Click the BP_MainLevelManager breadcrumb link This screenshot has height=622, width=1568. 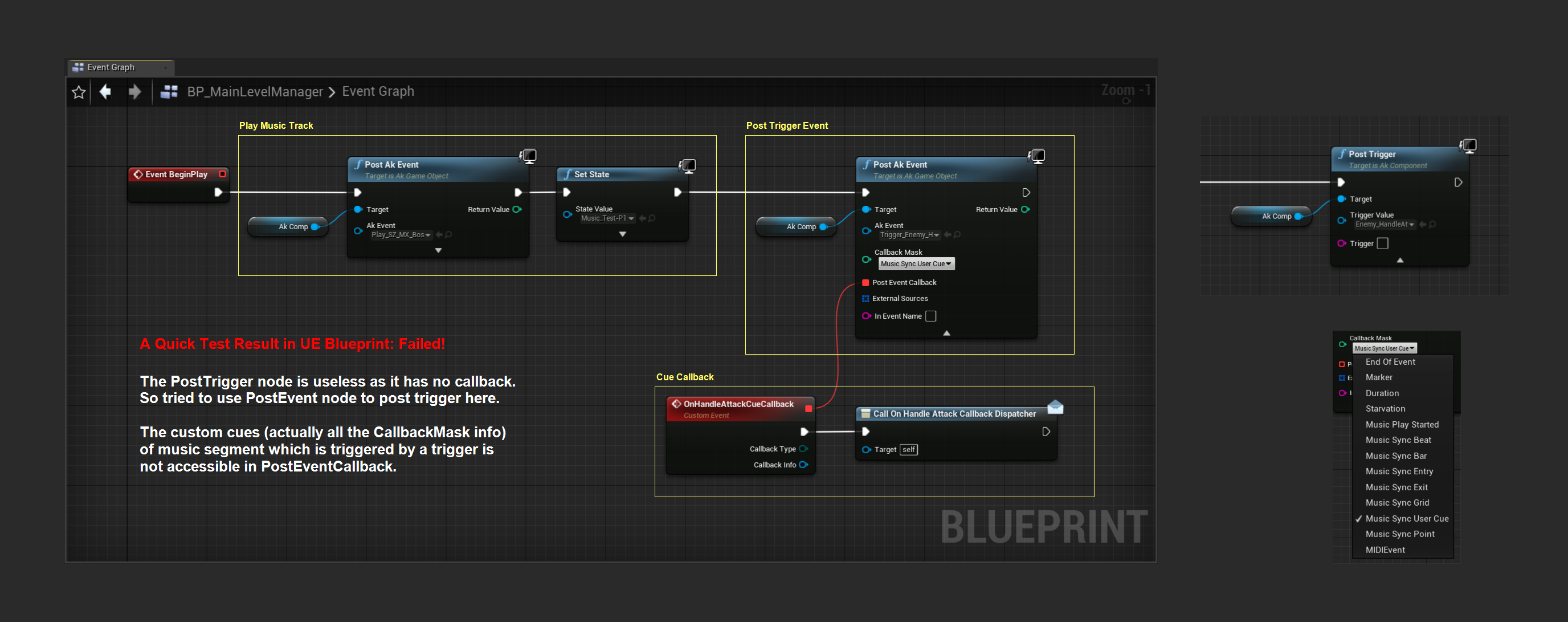(255, 92)
